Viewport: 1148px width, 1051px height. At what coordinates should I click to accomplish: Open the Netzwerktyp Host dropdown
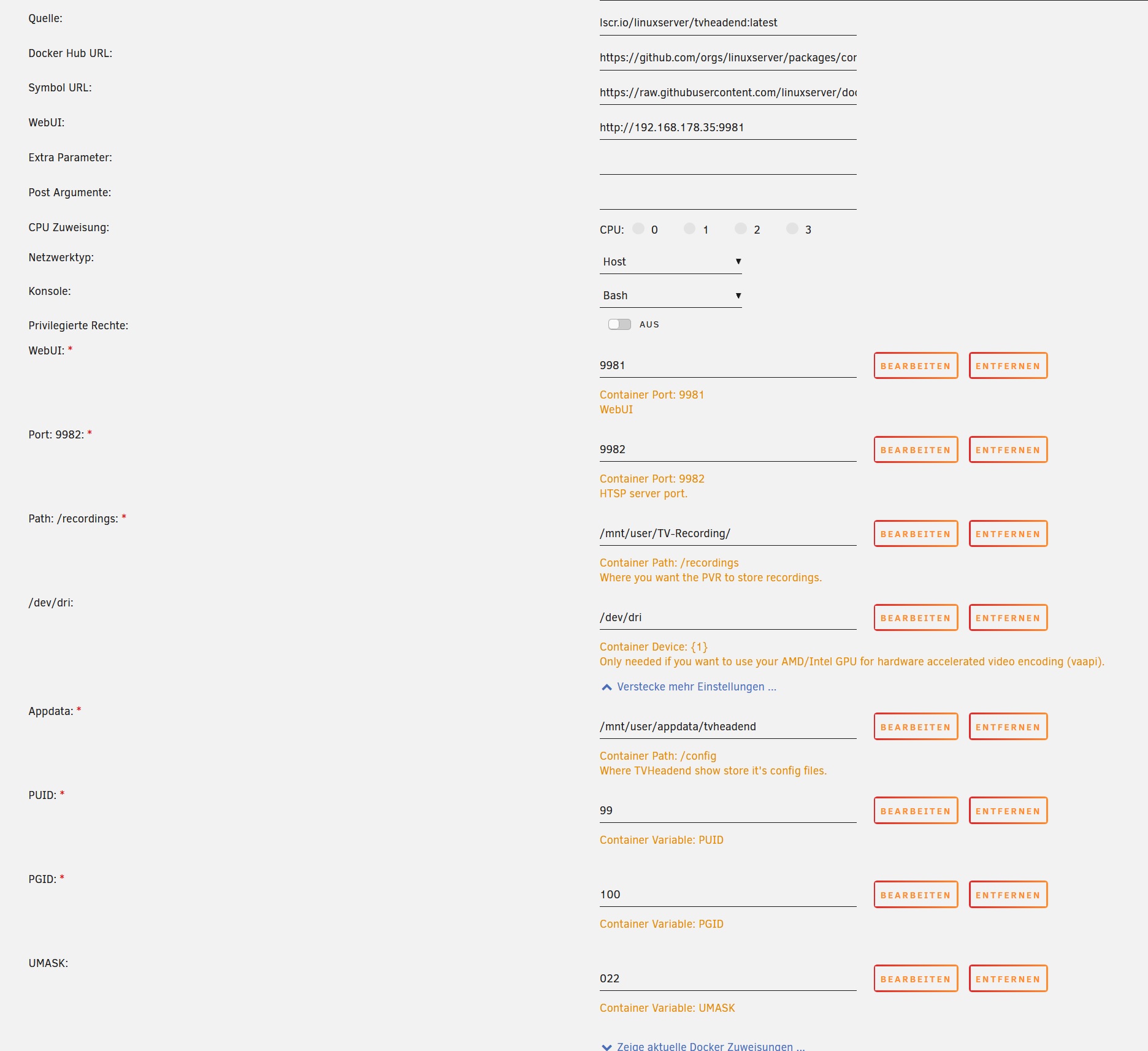671,262
